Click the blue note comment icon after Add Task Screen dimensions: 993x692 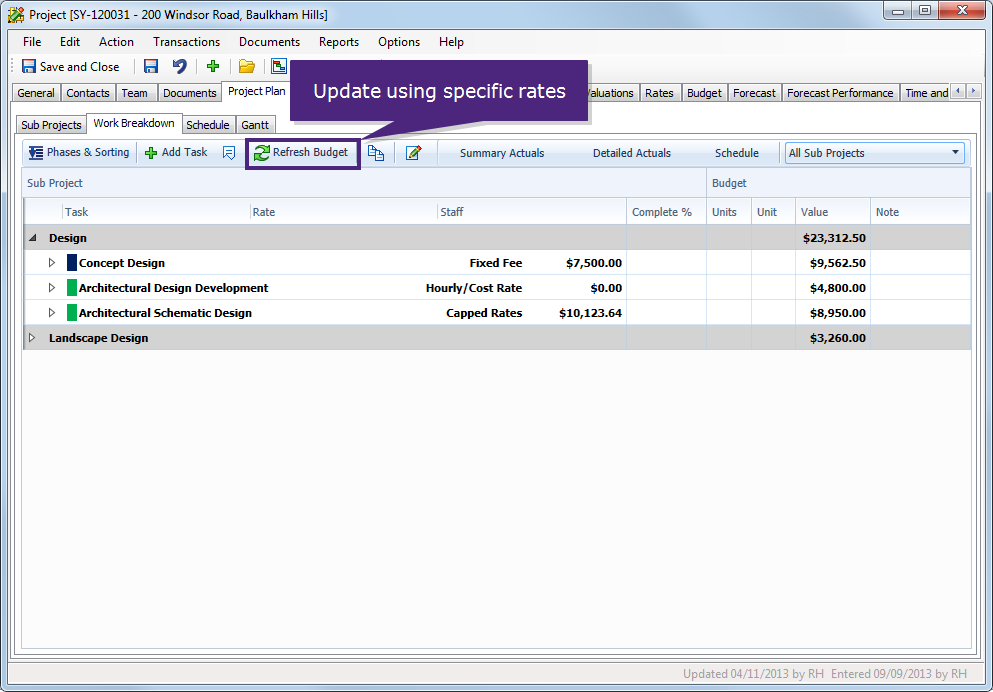[229, 153]
